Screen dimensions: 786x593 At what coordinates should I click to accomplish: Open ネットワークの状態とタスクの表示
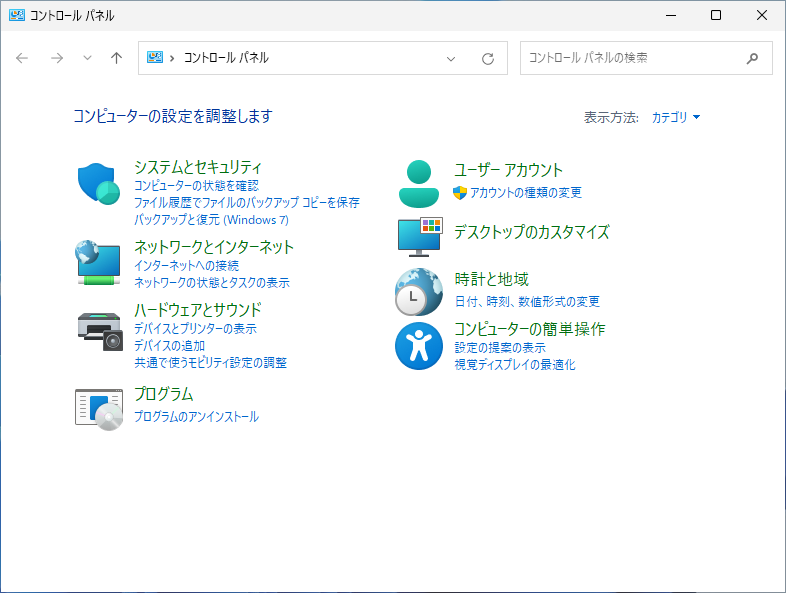(212, 283)
